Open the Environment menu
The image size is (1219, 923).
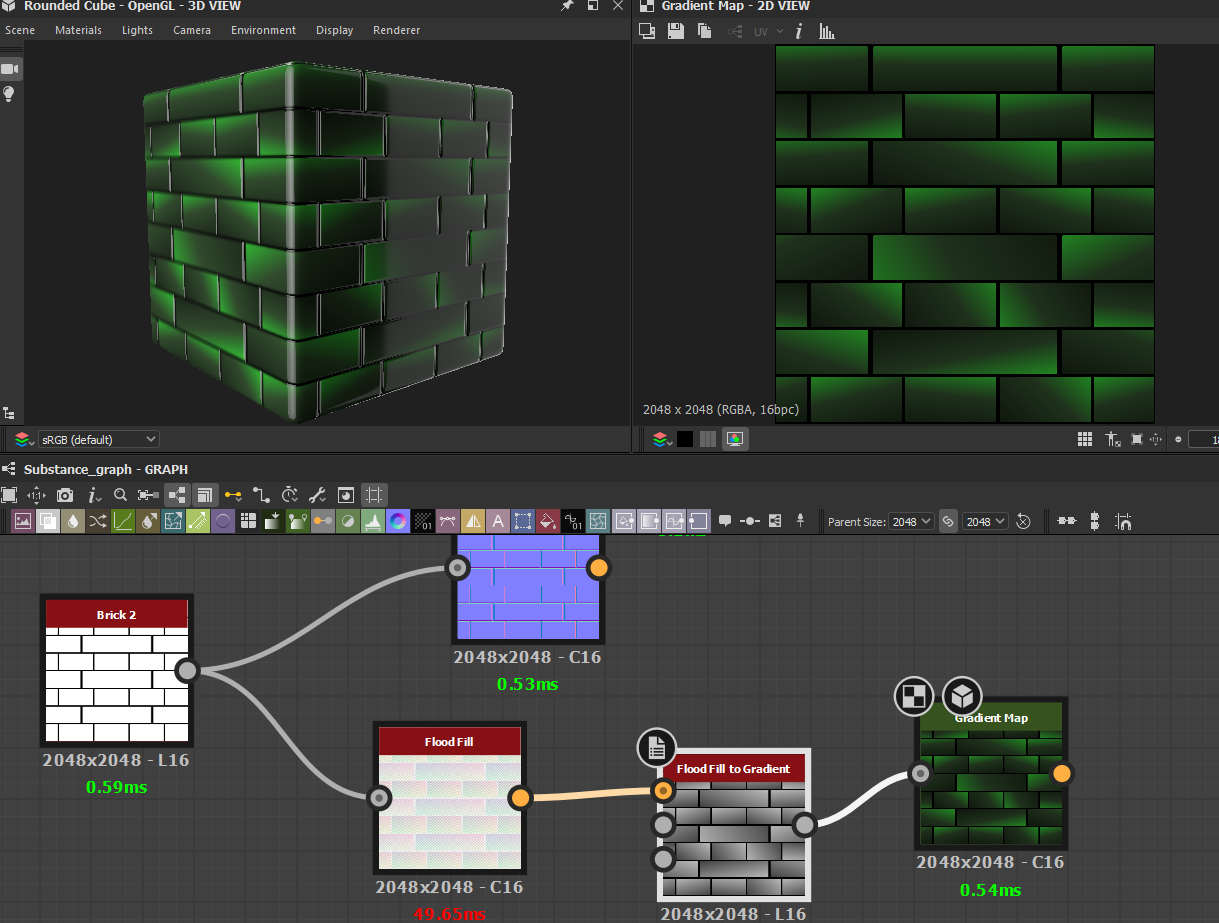coord(263,30)
